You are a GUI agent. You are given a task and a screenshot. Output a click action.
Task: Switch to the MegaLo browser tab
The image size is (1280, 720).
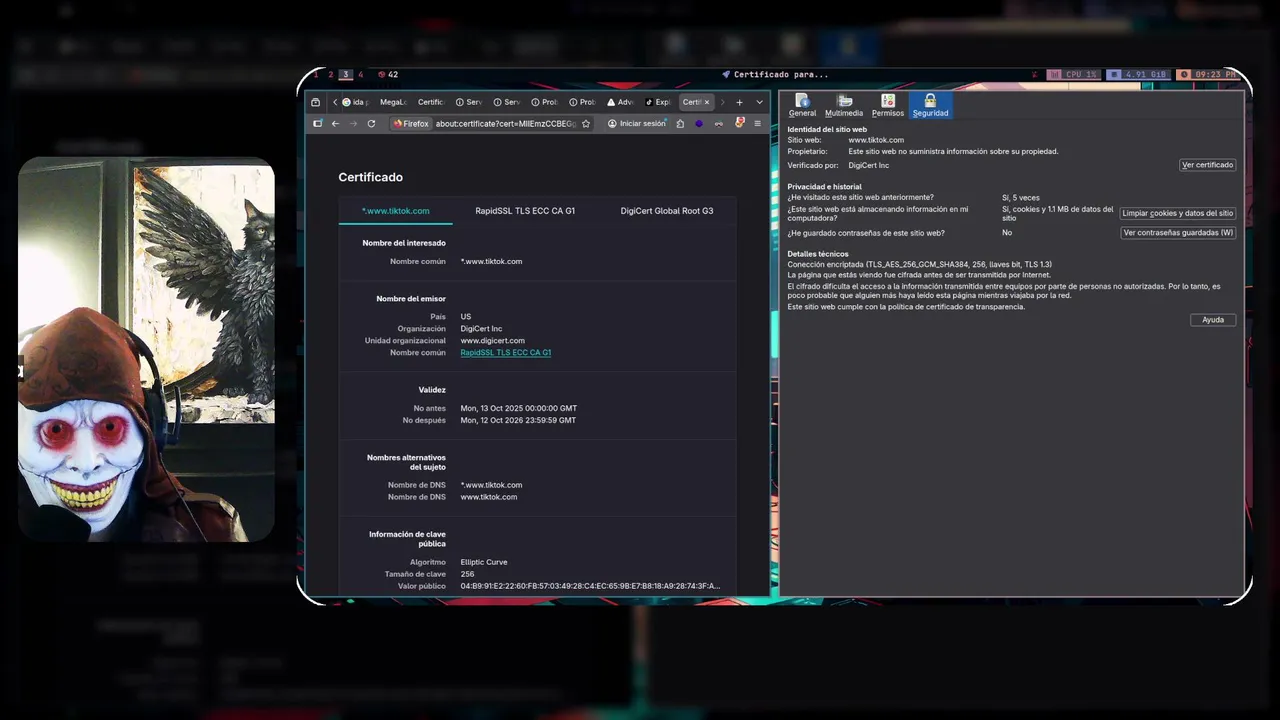(x=393, y=102)
